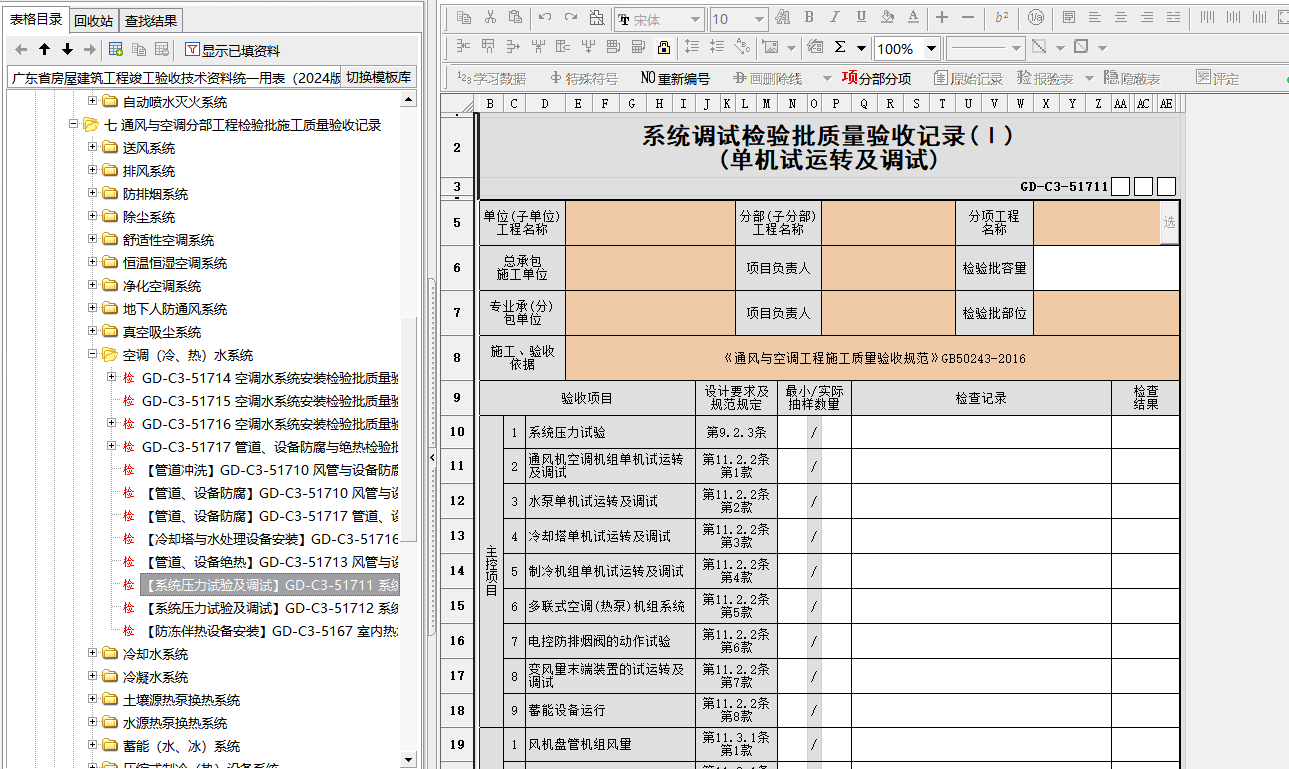Toggle Italic formatting

click(835, 18)
